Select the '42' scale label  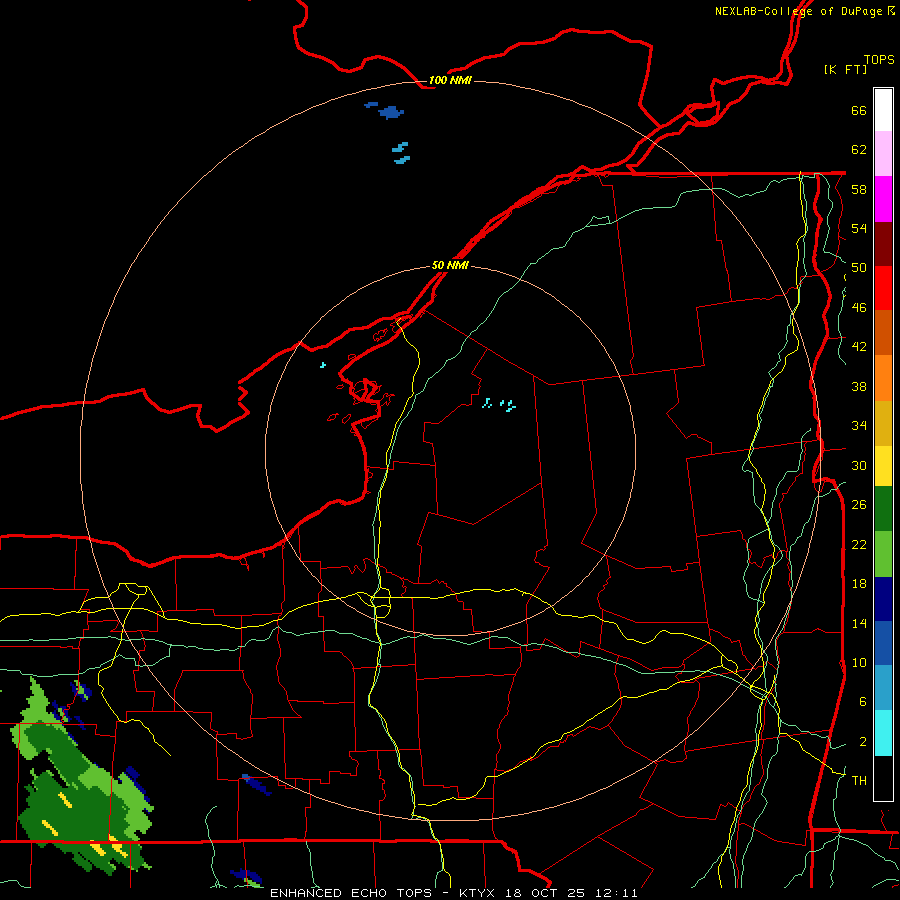(859, 347)
